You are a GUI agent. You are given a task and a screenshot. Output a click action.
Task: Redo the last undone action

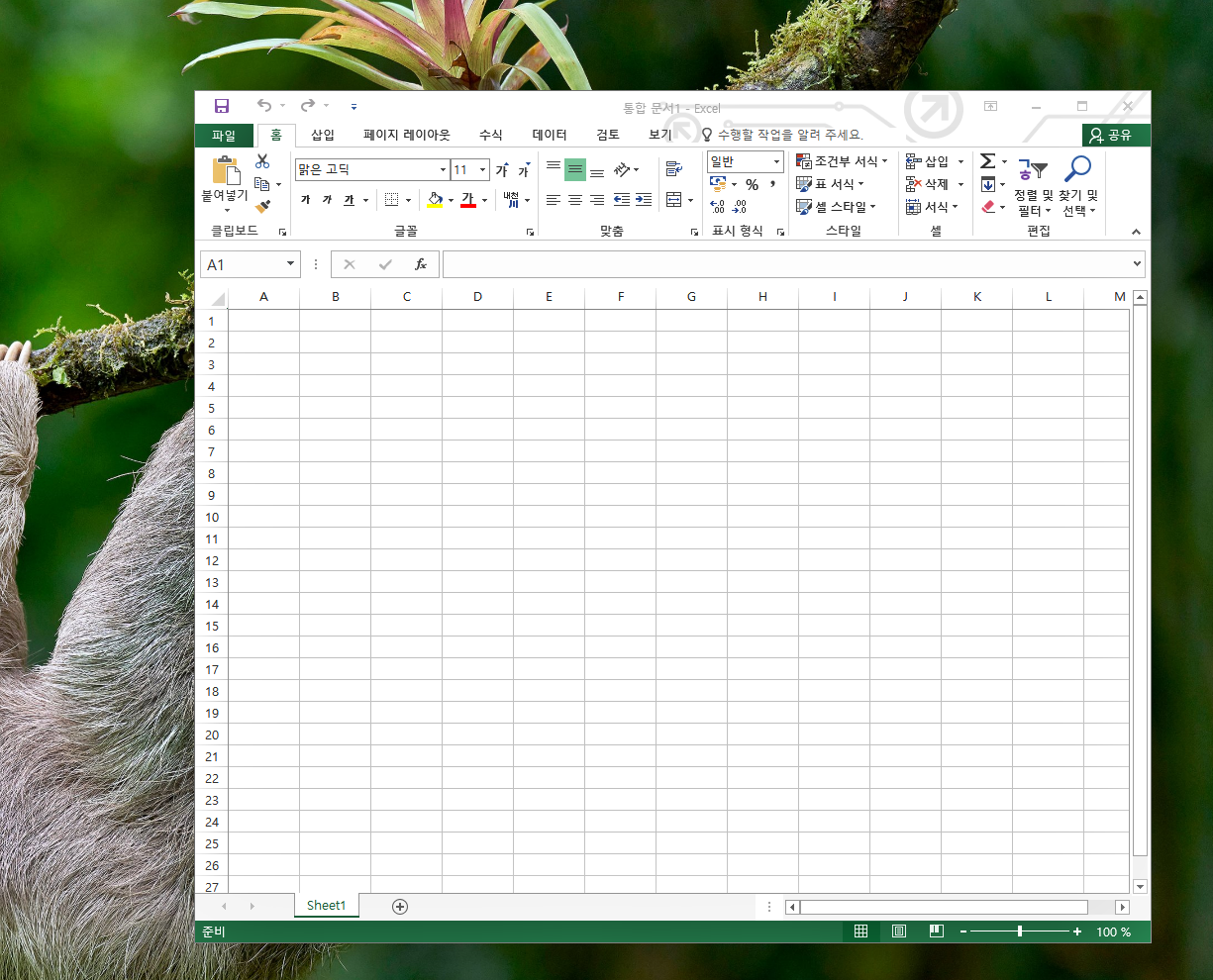pos(308,105)
